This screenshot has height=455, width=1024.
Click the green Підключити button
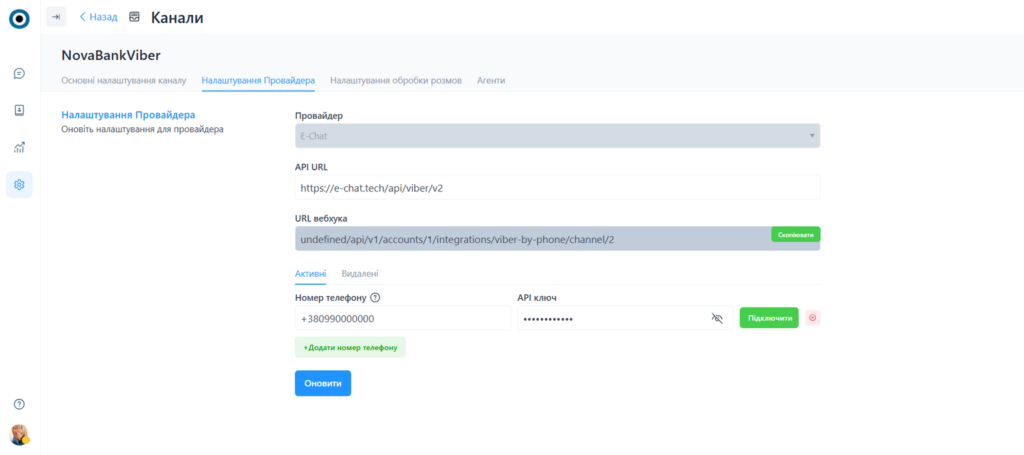(768, 318)
